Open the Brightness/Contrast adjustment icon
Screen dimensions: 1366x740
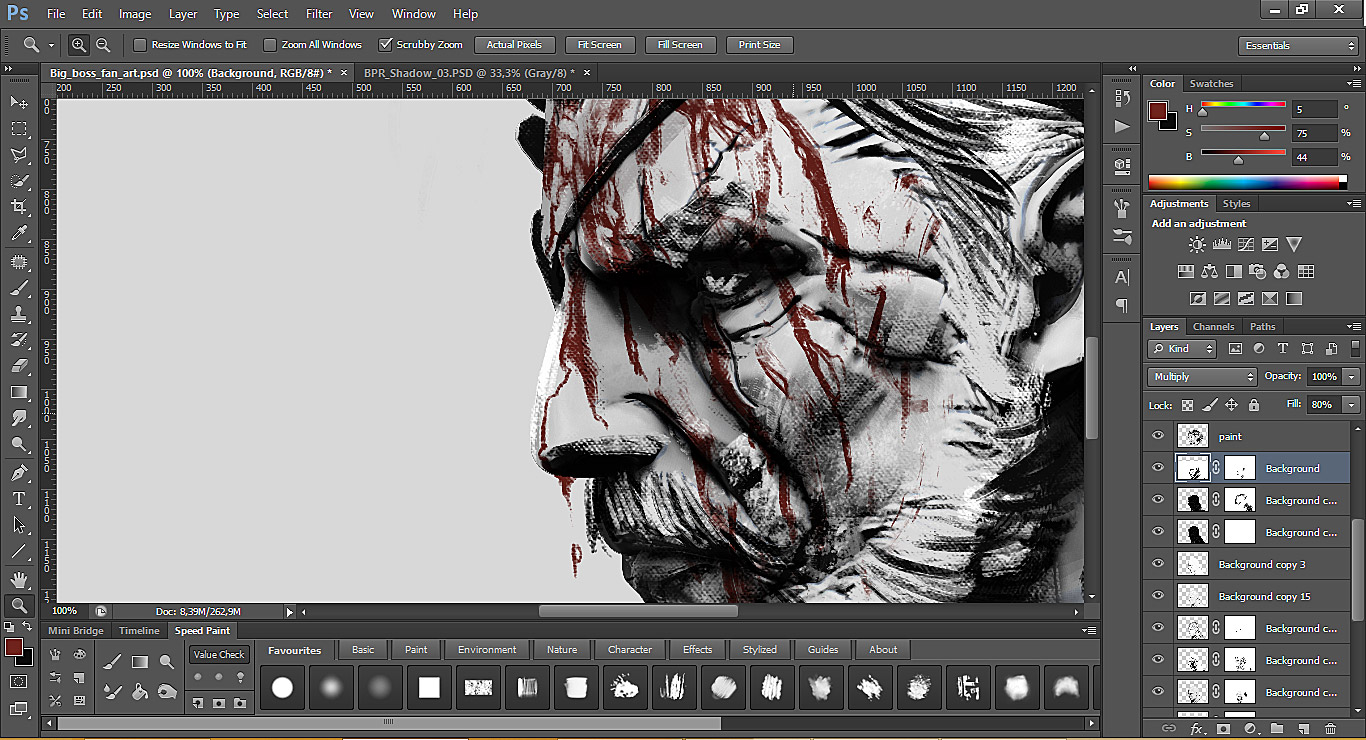[x=1197, y=244]
